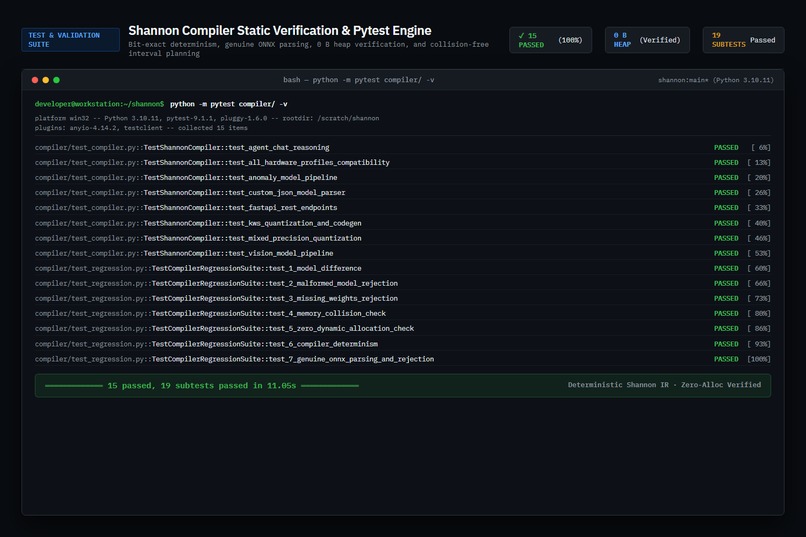Viewport: 806px width, 537px height.
Task: Click the 'python -m pytest compiler/ -v' command
Action: (229, 104)
